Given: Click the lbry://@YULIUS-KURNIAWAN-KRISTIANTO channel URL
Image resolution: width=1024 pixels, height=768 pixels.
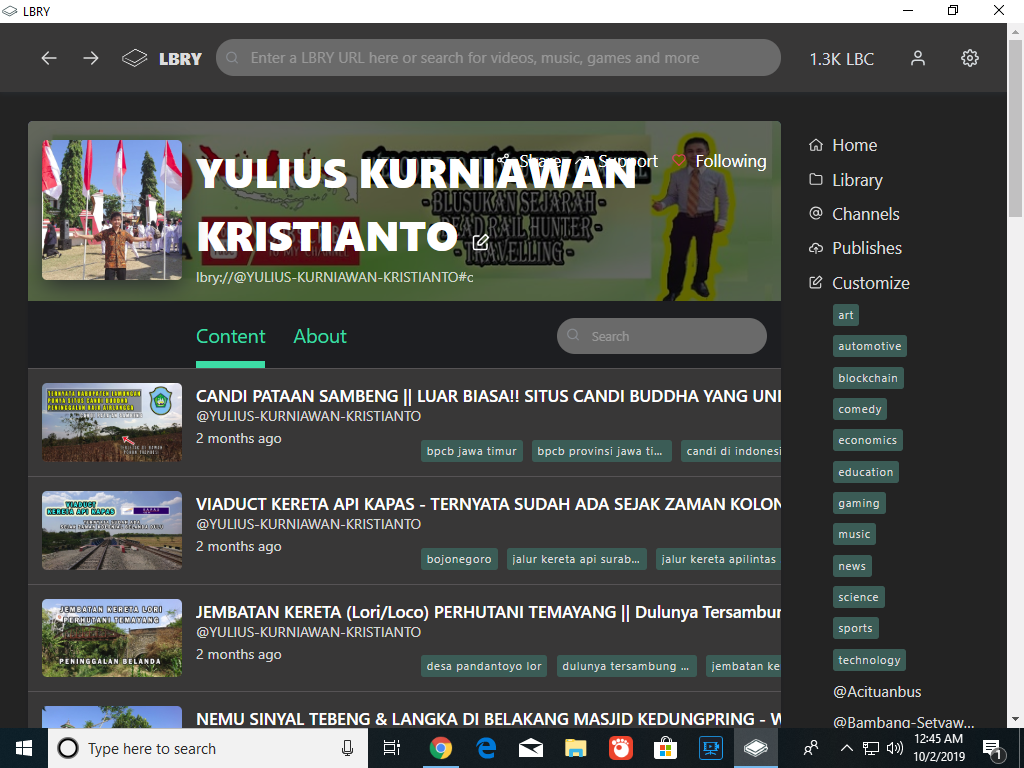Looking at the screenshot, I should click(x=334, y=277).
